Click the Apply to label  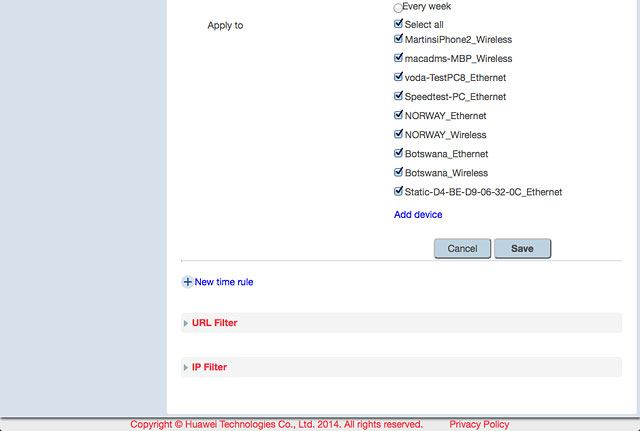[x=225, y=25]
